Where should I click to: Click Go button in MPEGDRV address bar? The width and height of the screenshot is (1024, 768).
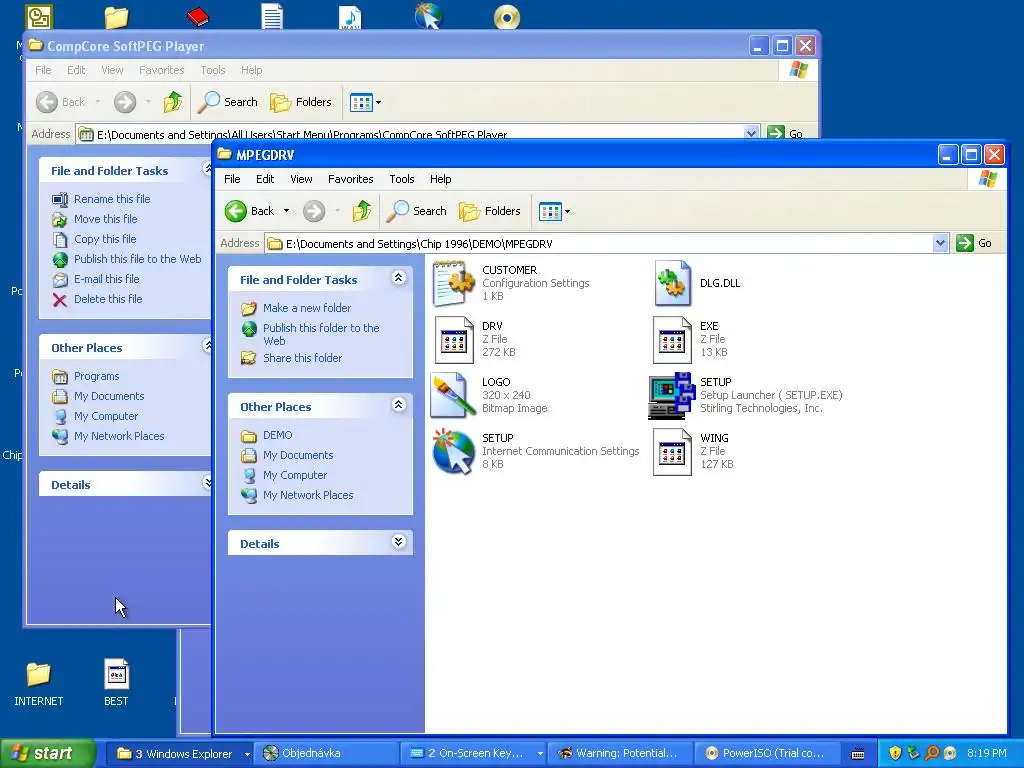974,244
